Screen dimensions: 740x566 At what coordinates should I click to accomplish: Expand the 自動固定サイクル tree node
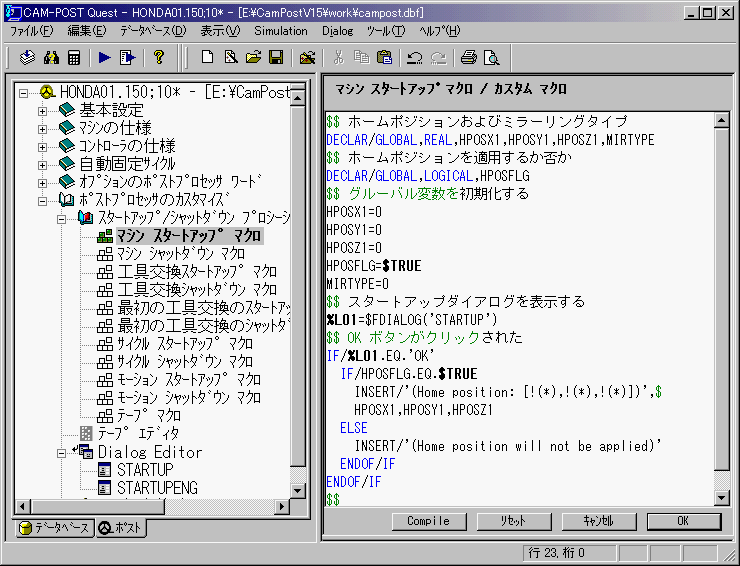[42, 165]
